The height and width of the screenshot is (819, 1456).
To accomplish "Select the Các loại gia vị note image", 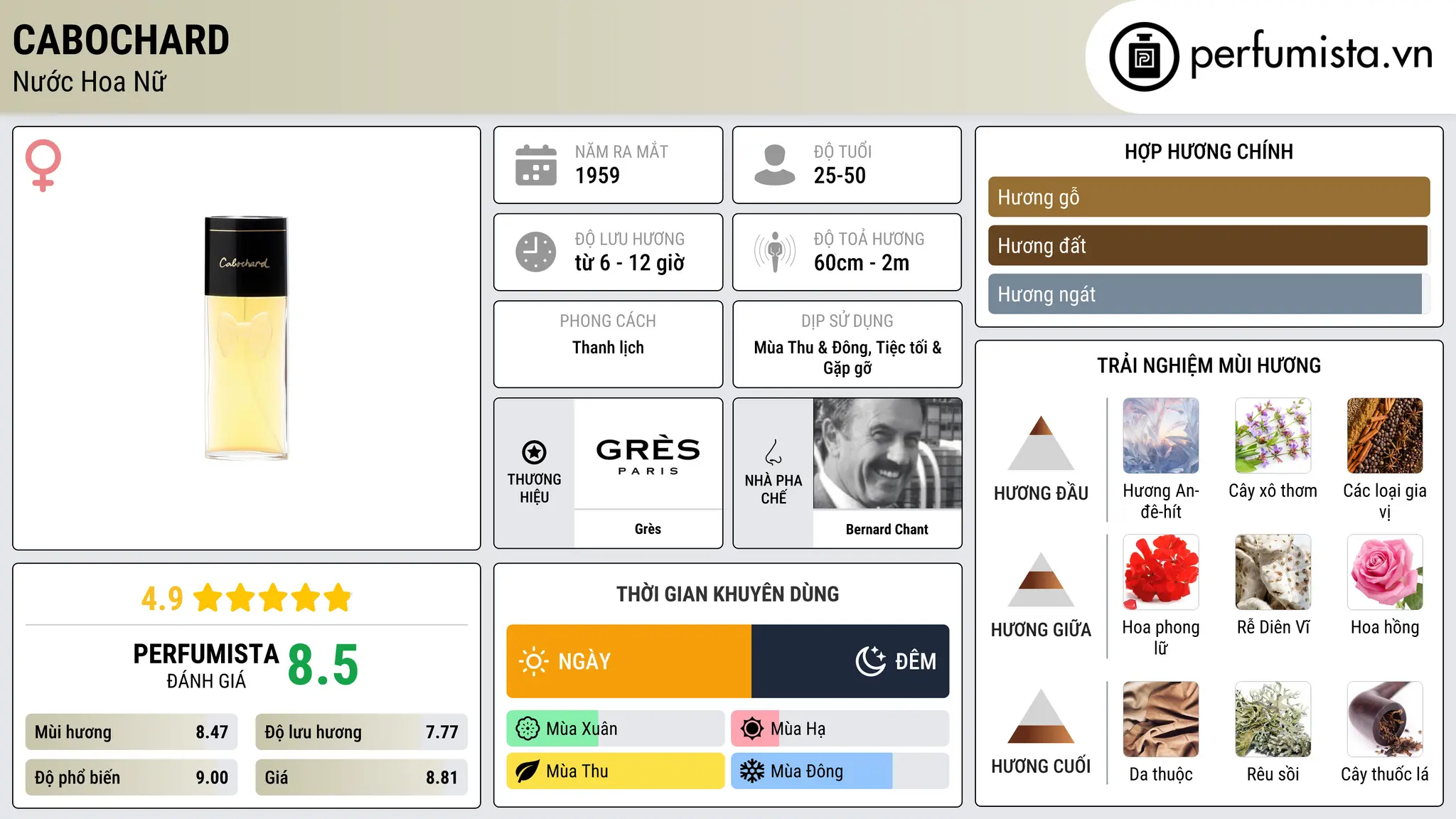I will click(x=1385, y=436).
